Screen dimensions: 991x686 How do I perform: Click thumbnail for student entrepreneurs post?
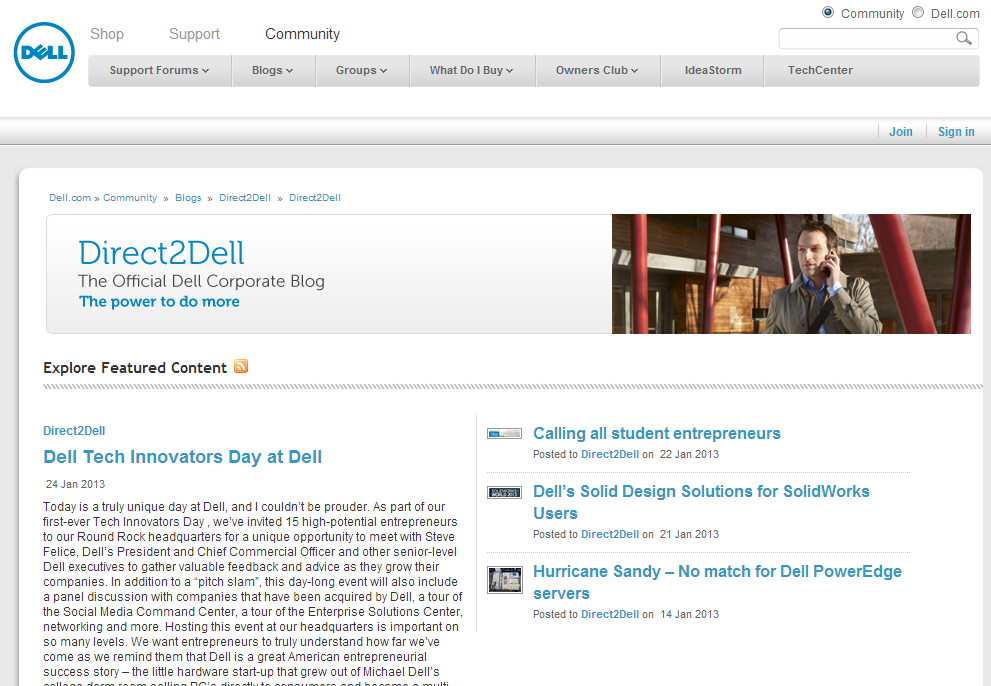(504, 433)
